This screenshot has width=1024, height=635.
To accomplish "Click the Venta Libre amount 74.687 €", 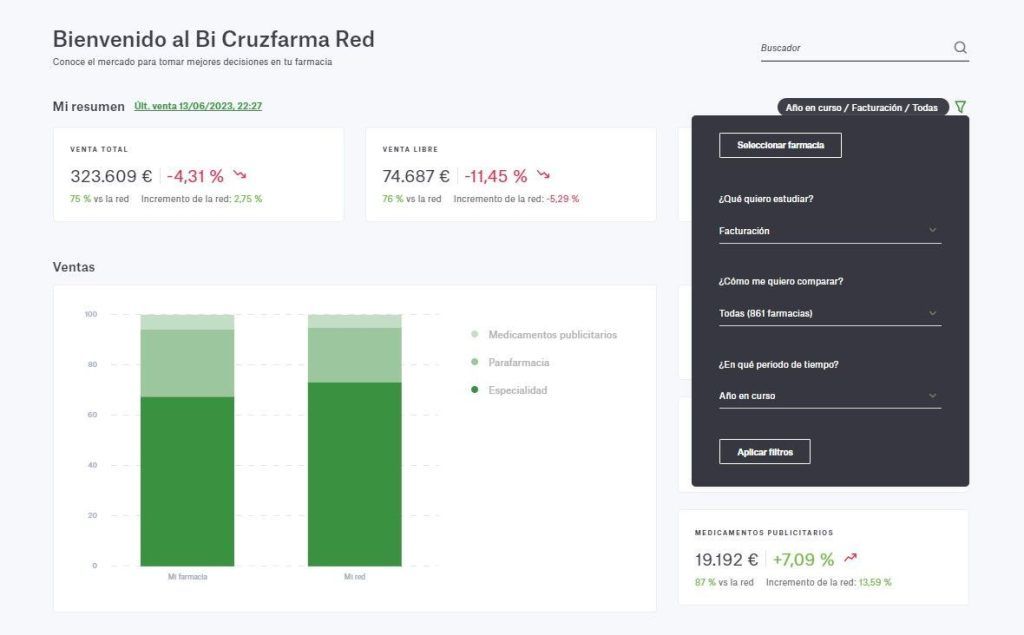I will tap(416, 176).
